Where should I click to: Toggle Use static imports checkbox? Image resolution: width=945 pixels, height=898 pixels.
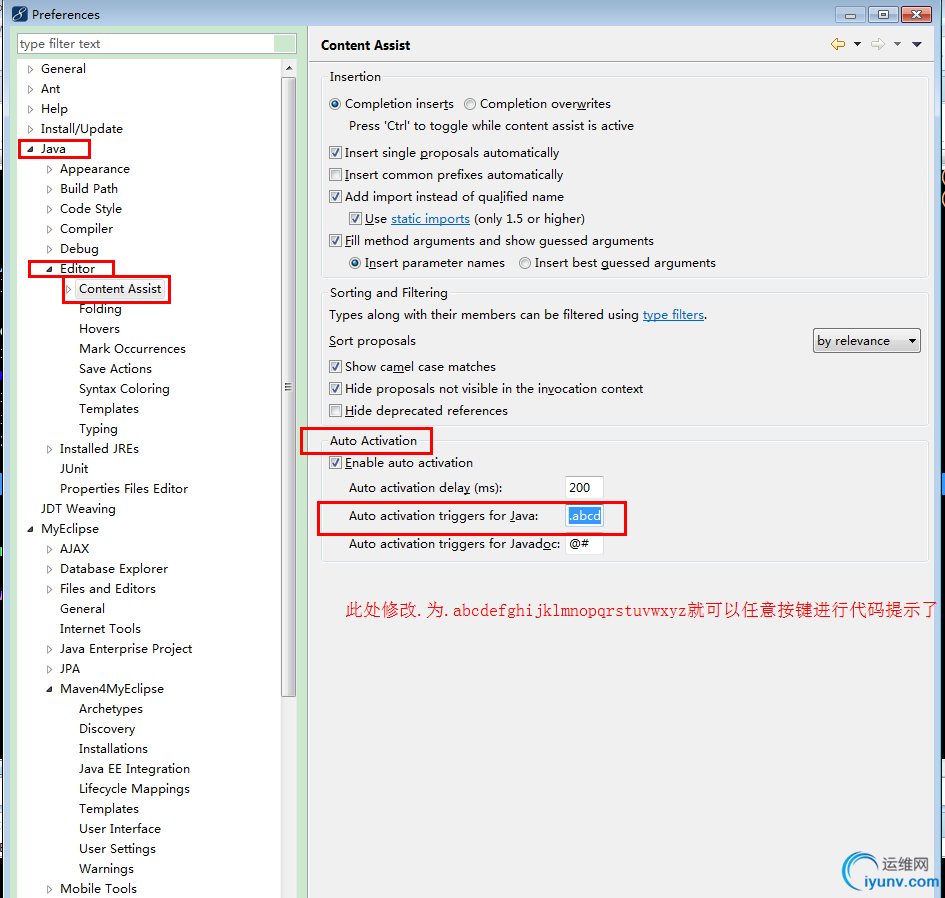(x=356, y=219)
